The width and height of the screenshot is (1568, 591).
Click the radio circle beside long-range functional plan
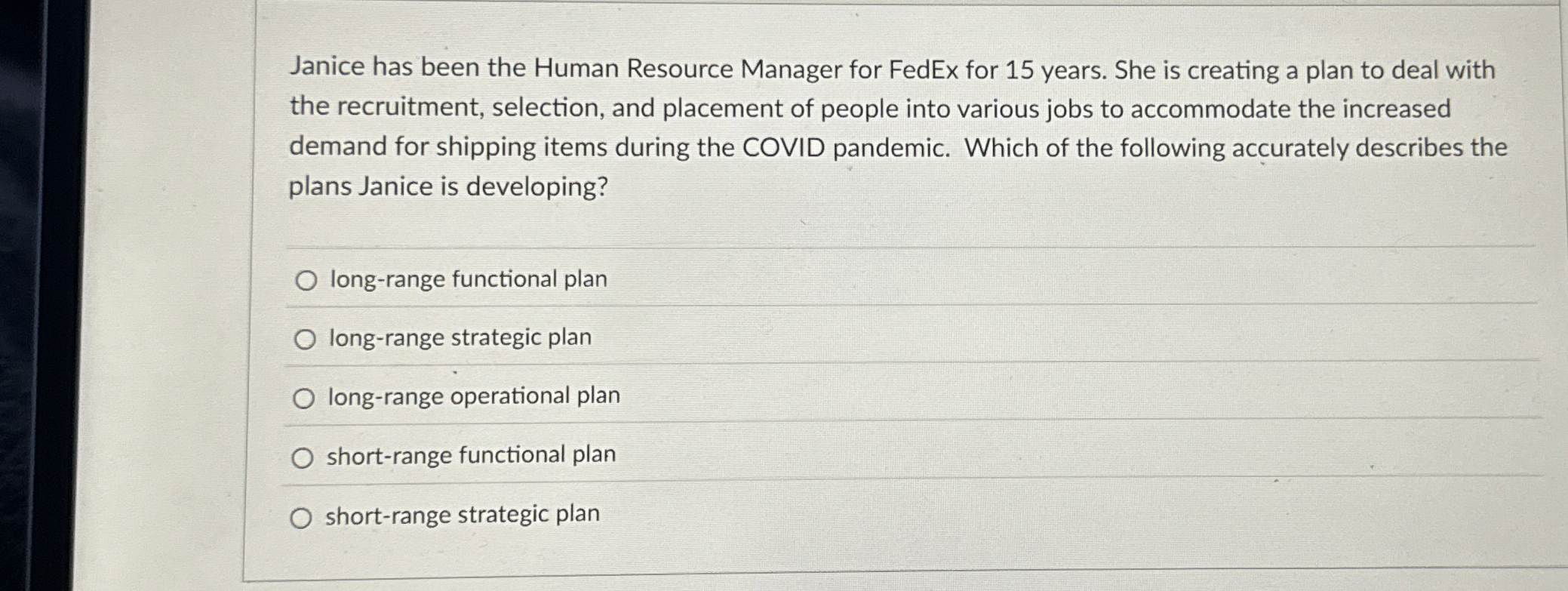(x=306, y=280)
